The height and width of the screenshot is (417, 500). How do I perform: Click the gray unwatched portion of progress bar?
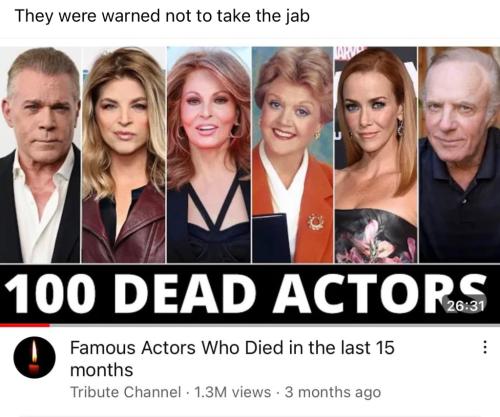tap(275, 325)
